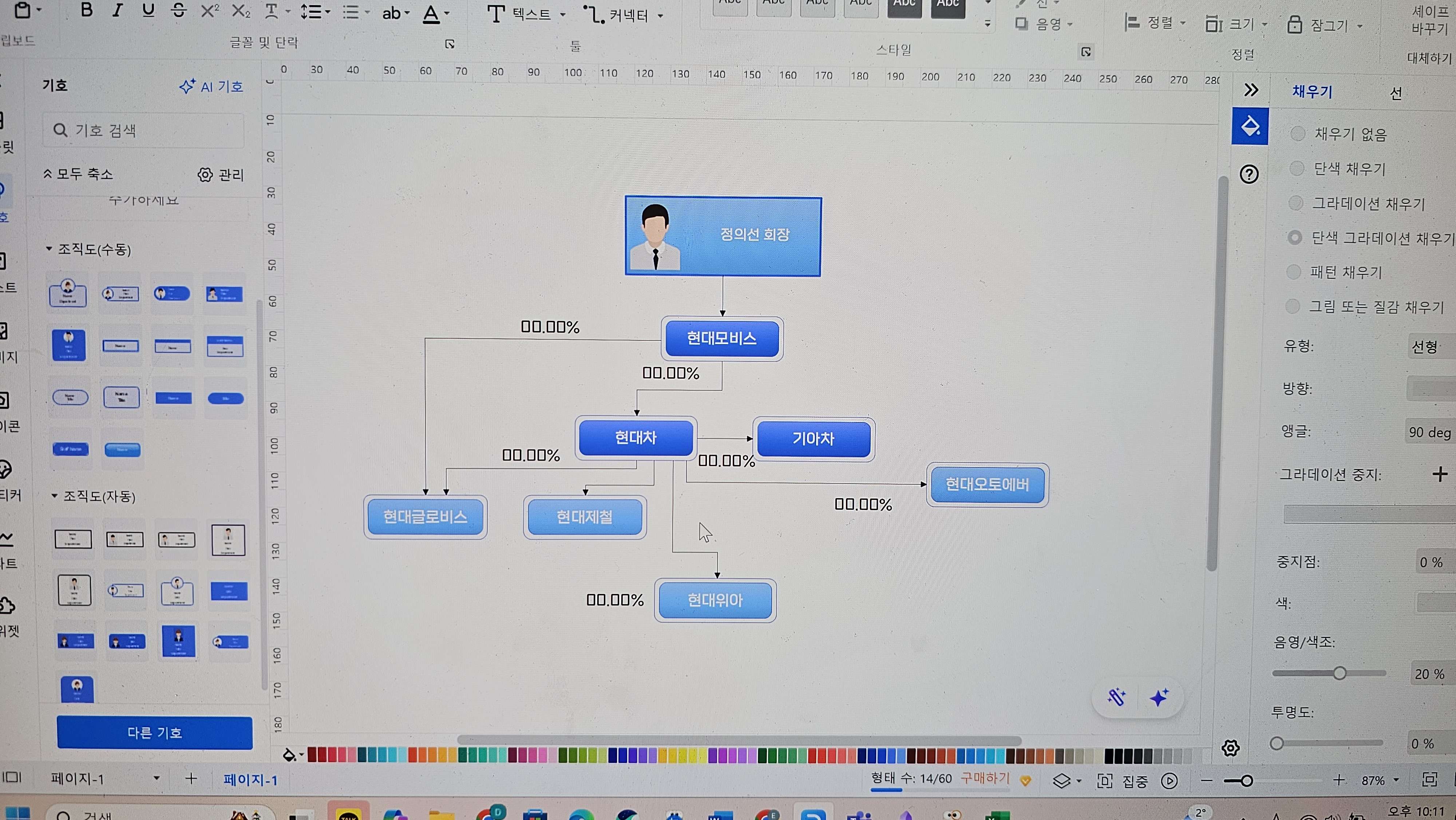Select 패턴 채우기 radio option
The width and height of the screenshot is (1456, 820).
[1293, 272]
